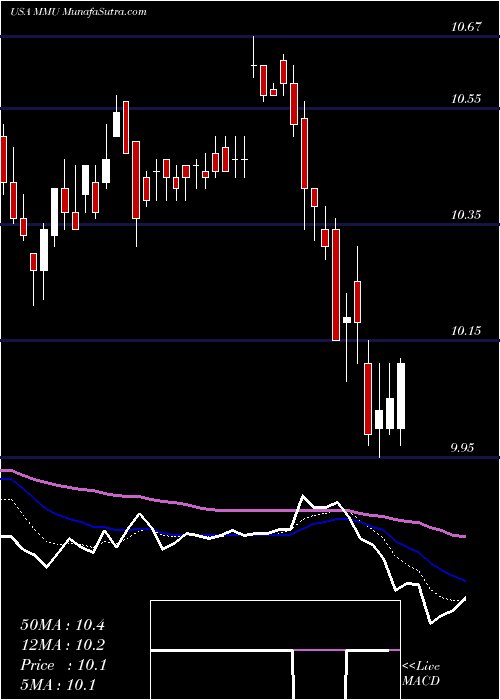This screenshot has height=700, width=500.
Task: Click the long red candle ending at 10.15
Action: click(336, 285)
